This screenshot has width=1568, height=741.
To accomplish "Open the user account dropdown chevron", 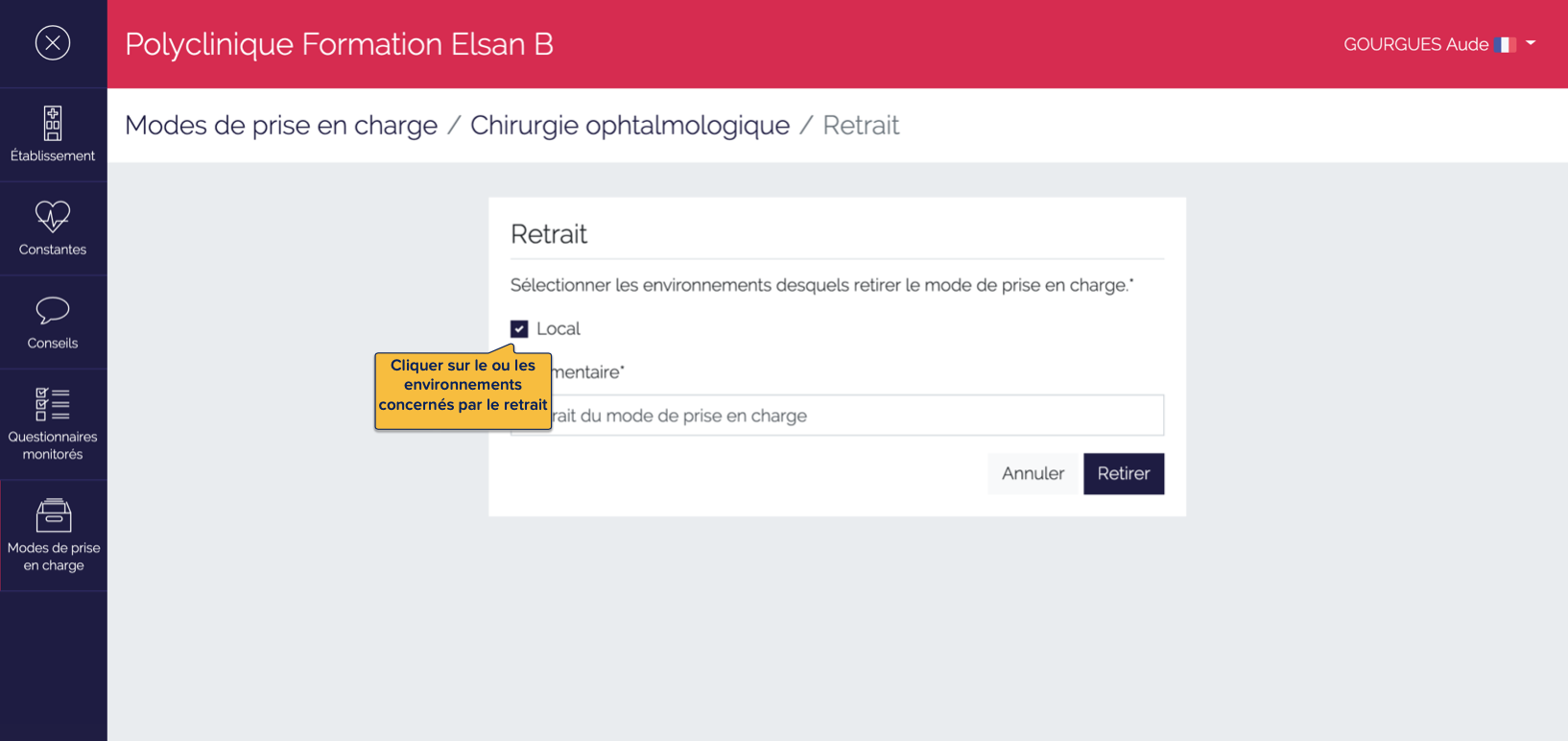I will (x=1532, y=44).
